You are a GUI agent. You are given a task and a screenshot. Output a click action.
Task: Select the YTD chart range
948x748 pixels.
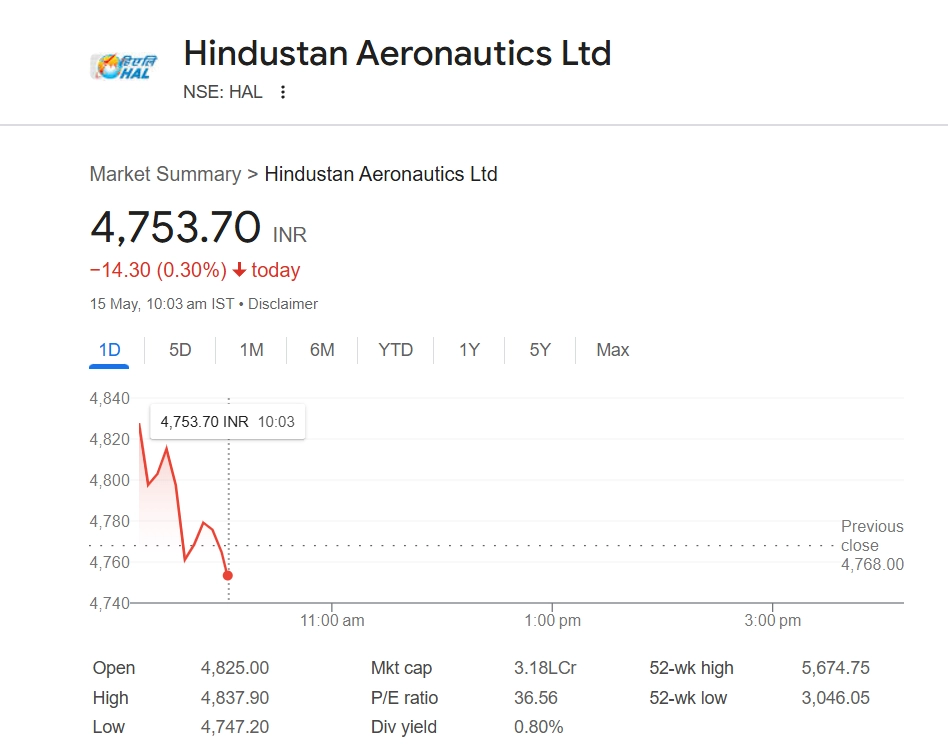396,350
